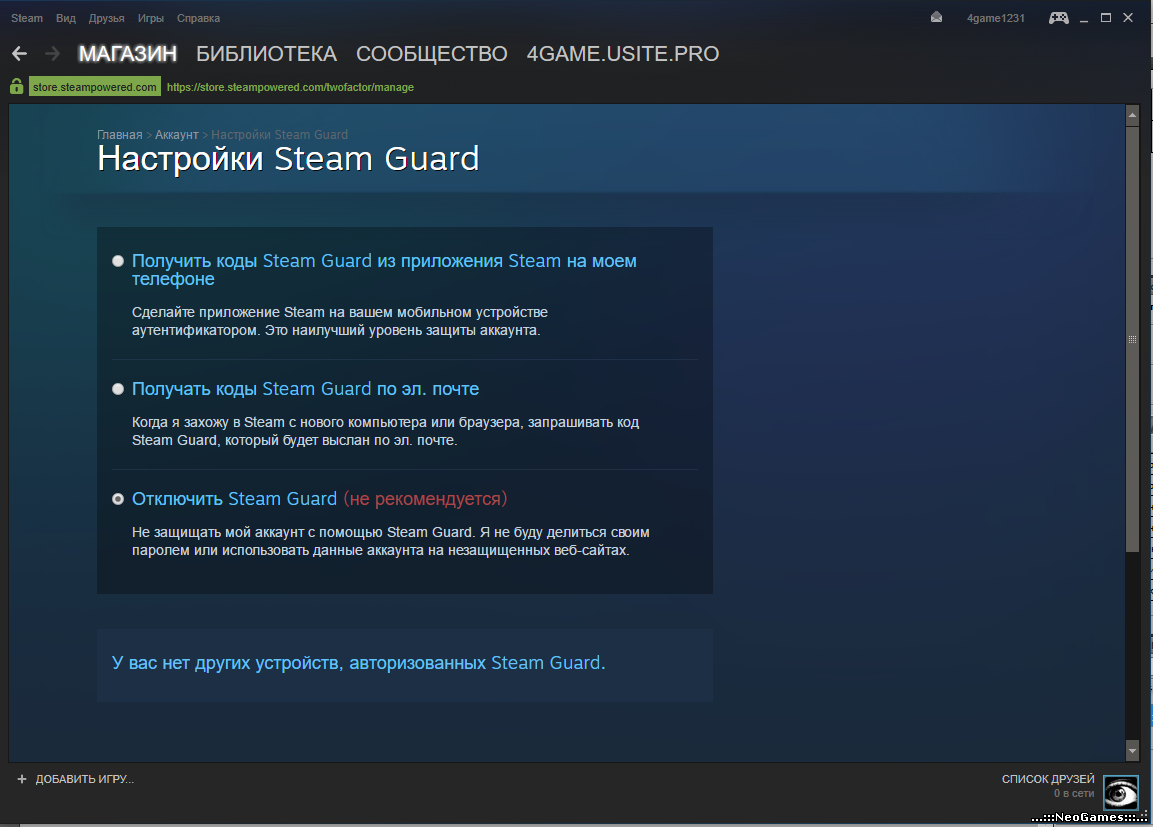Maximize the Steam window
This screenshot has height=827, width=1153.
tap(1106, 18)
